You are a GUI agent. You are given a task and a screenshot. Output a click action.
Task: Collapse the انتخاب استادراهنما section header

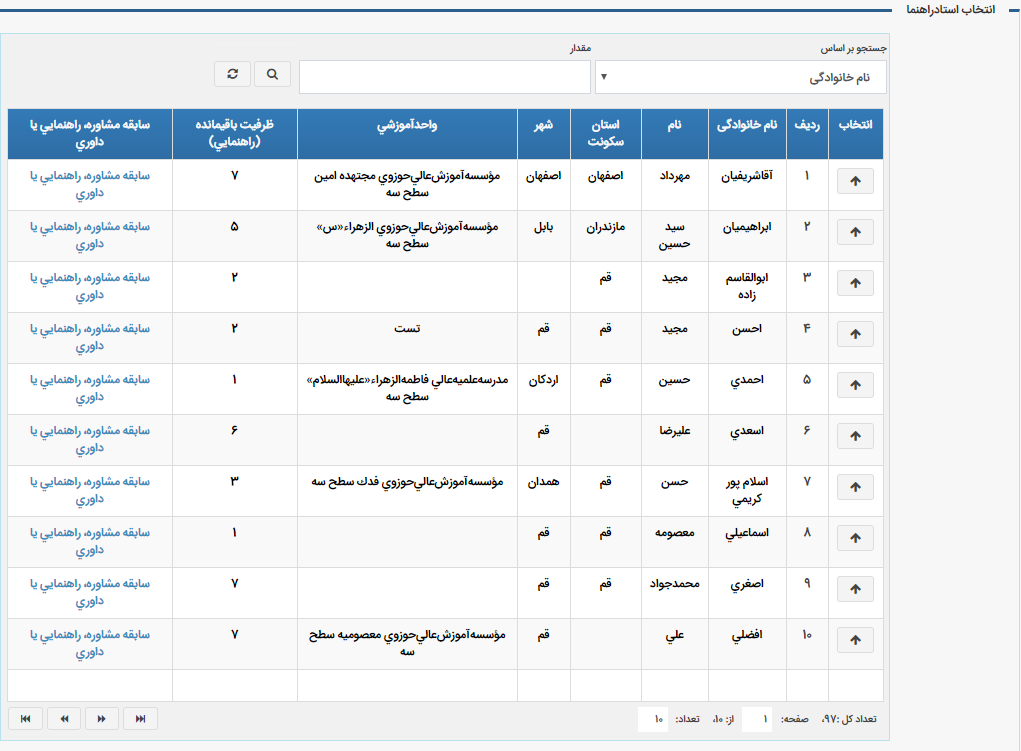[951, 9]
